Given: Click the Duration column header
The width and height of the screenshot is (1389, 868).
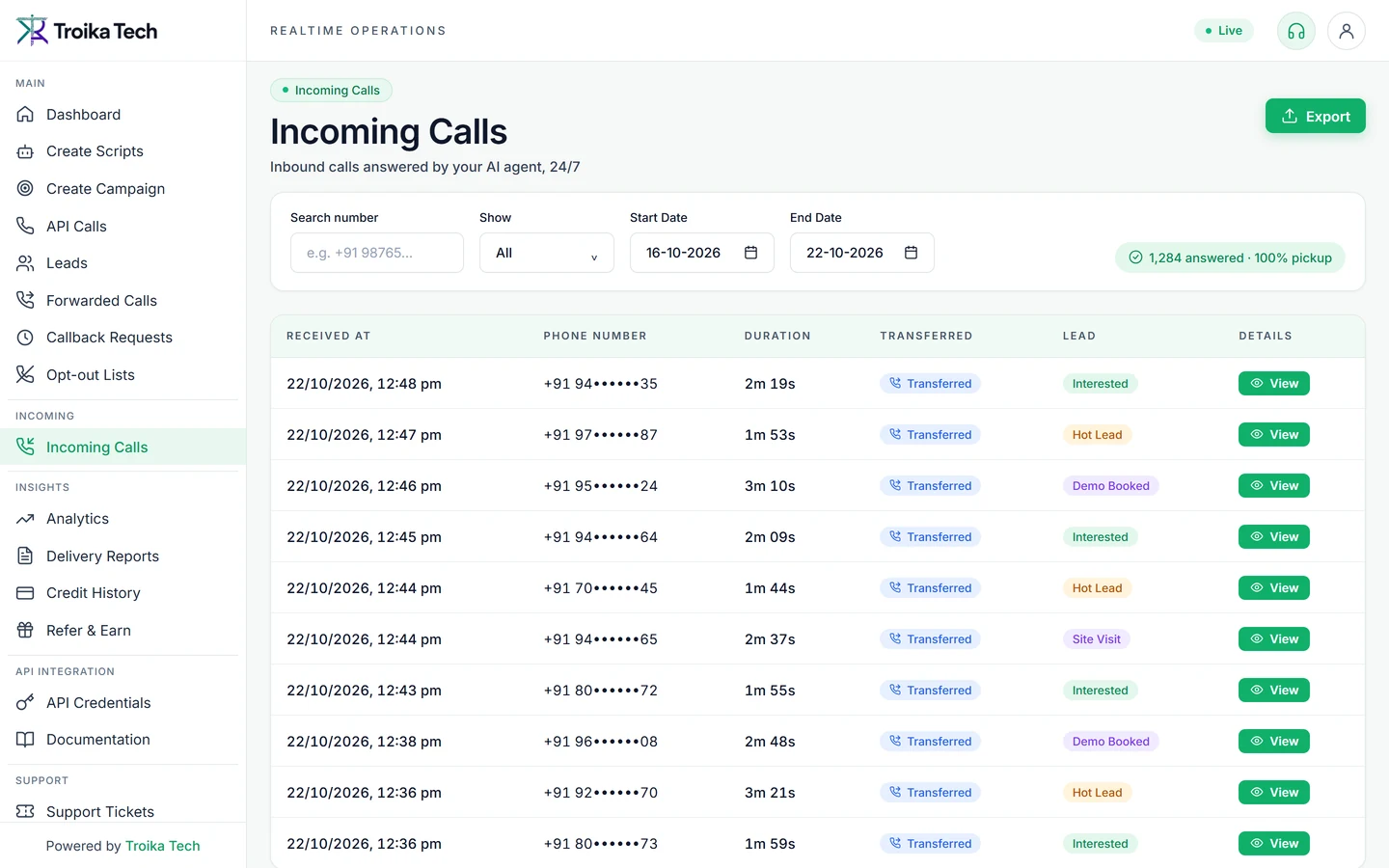Looking at the screenshot, I should click(777, 336).
